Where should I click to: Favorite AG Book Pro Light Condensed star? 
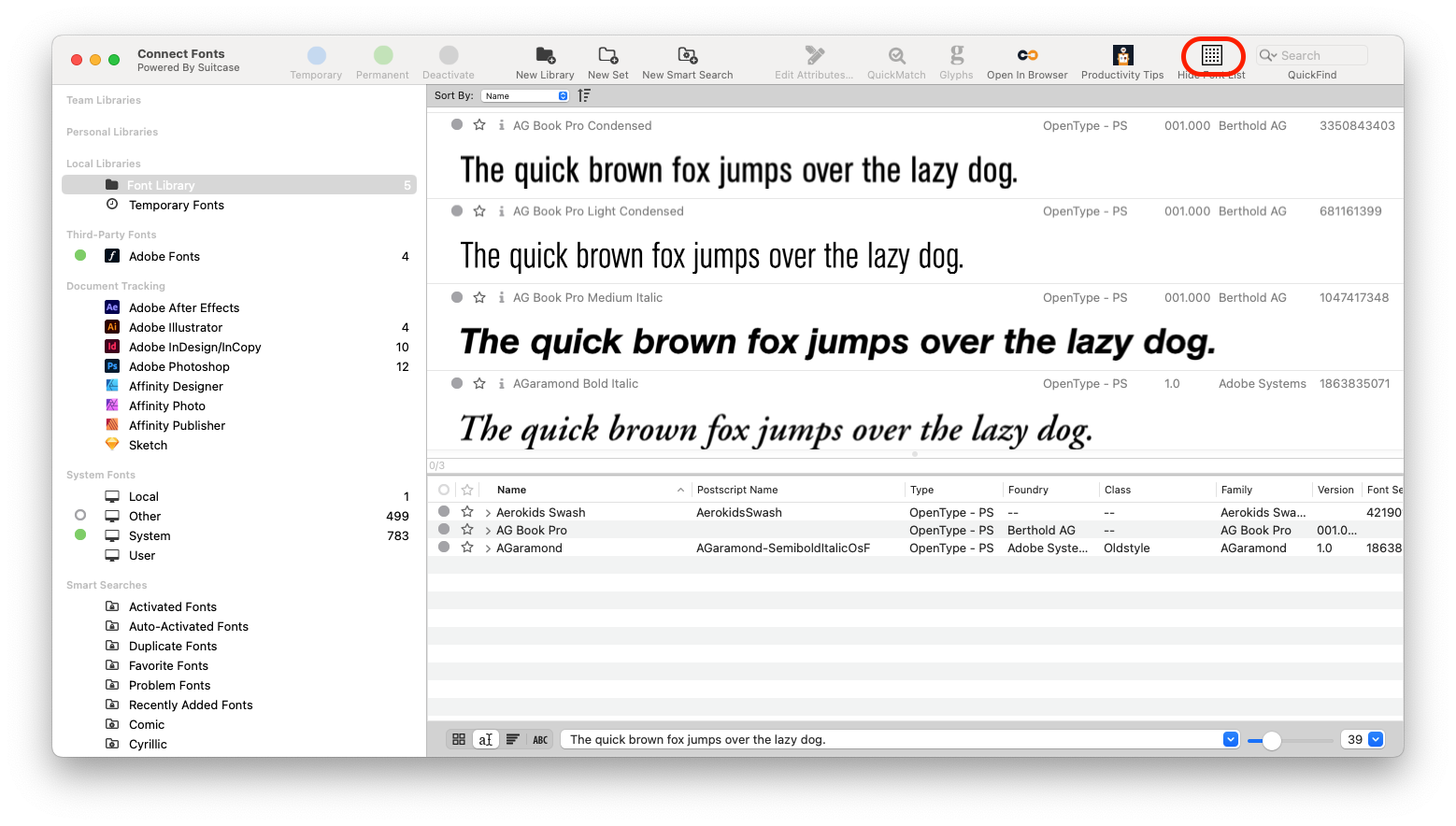tap(479, 211)
